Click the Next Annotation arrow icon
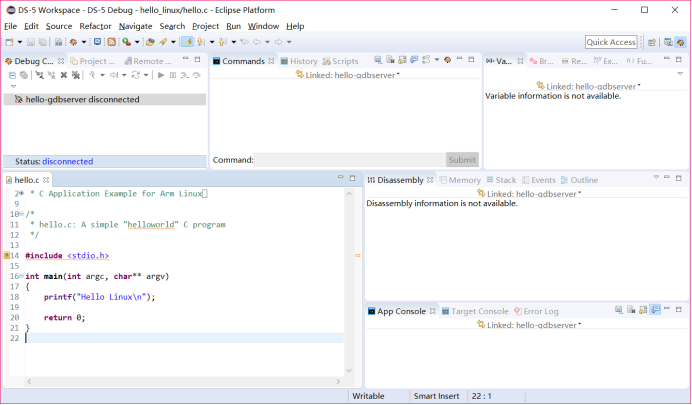The image size is (692, 405). (201, 42)
